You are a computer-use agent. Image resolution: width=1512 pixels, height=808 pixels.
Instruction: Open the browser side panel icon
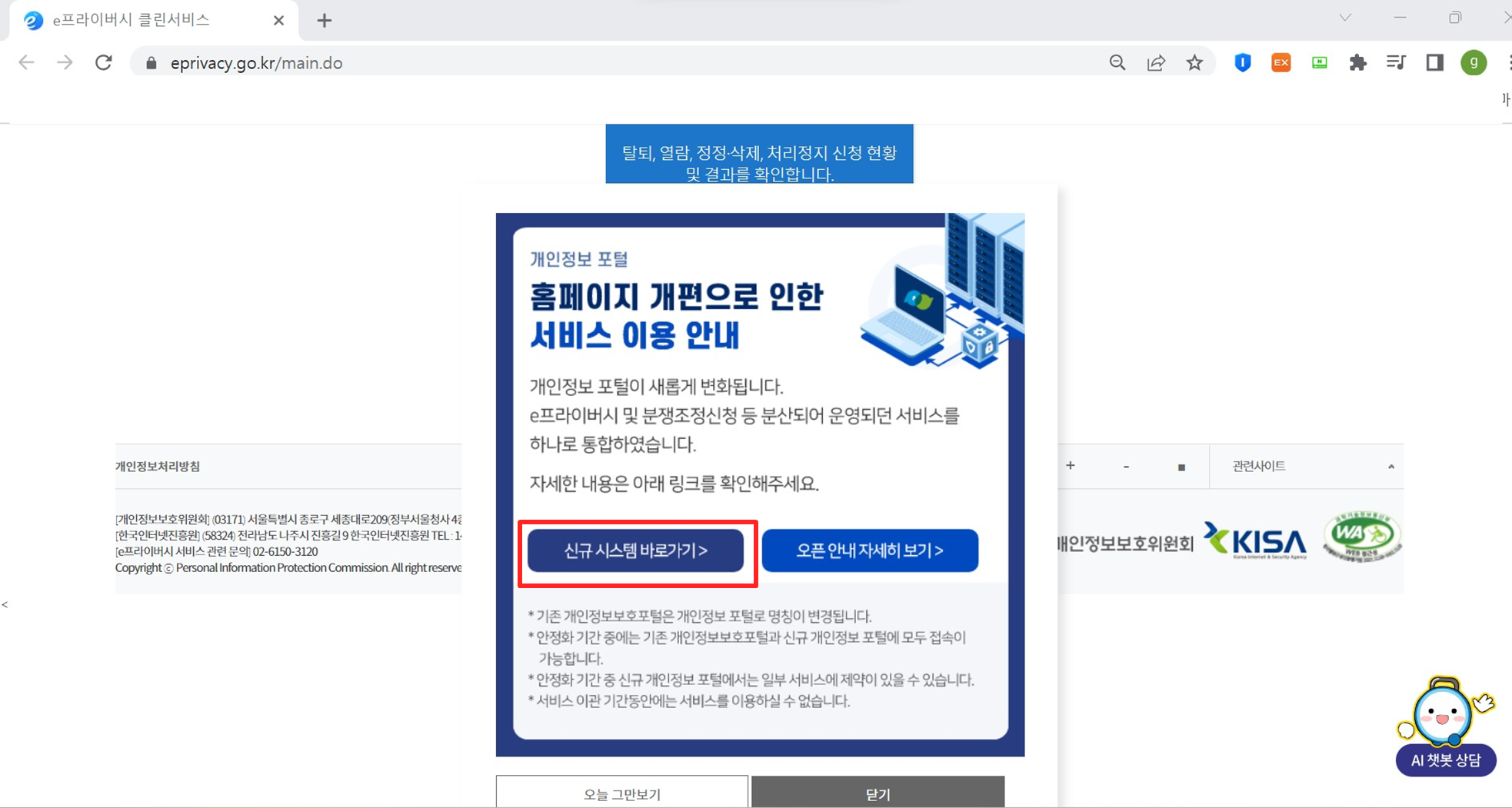[x=1434, y=62]
